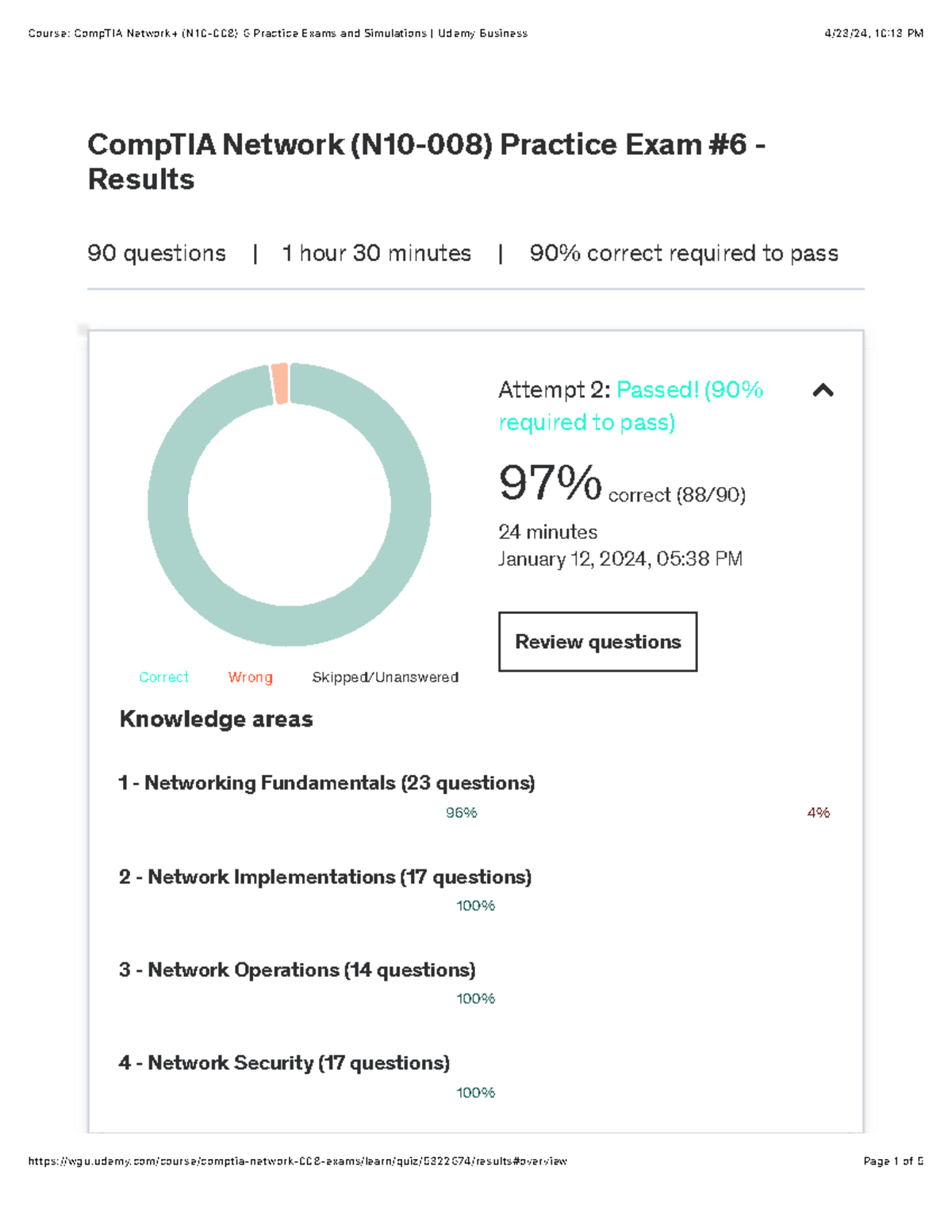Select the Network Operations knowledge area heading
The height and width of the screenshot is (1232, 952).
coord(297,969)
